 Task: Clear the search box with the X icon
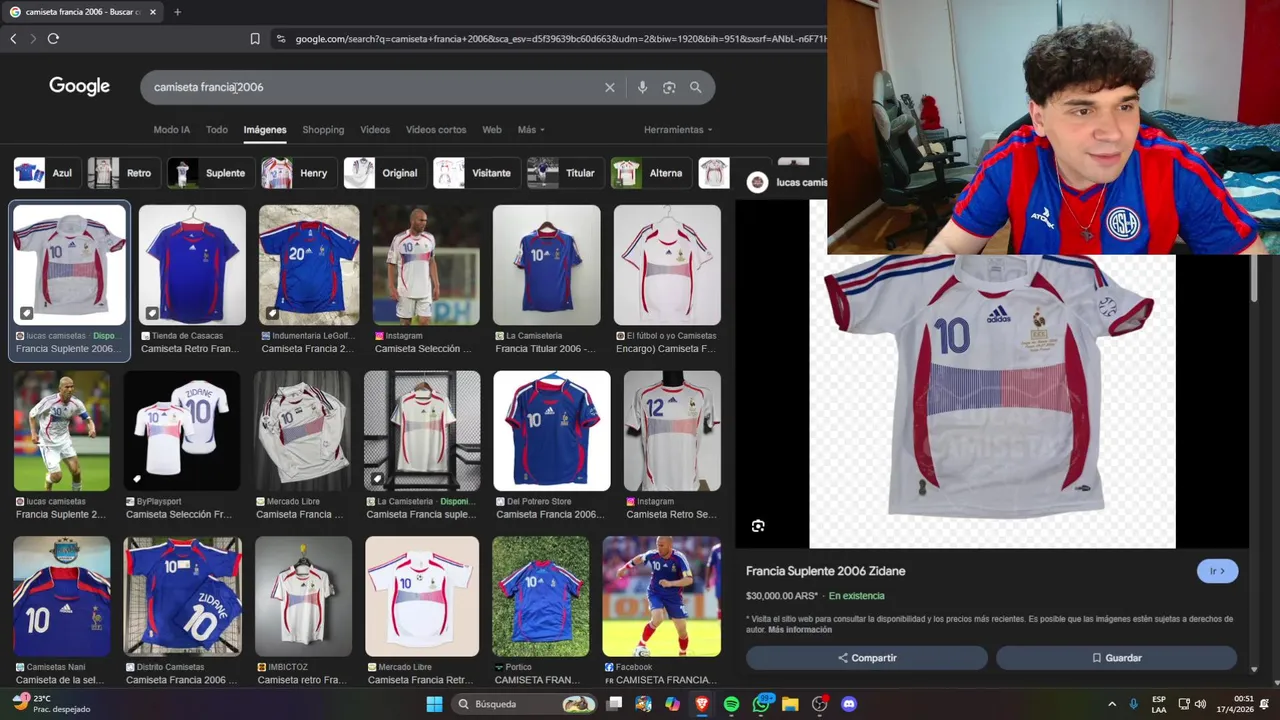click(x=609, y=87)
